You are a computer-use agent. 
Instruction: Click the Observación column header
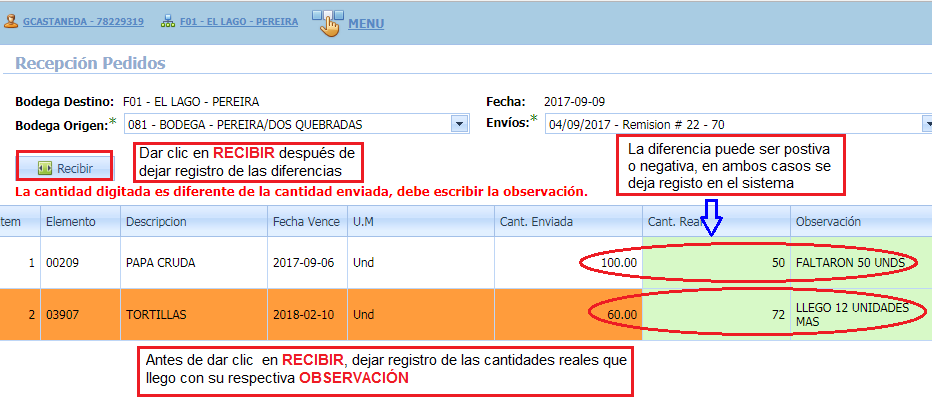(861, 222)
